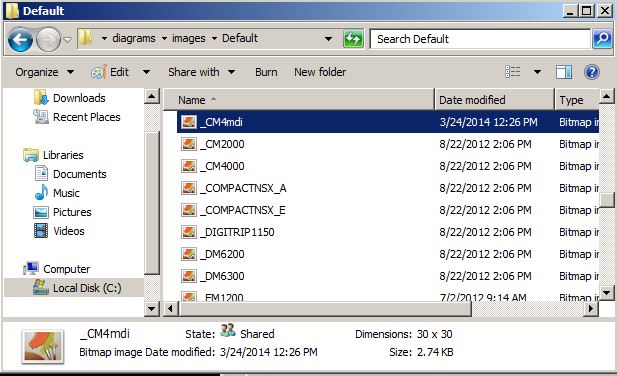Viewport: 617px width, 376px height.
Task: Click the change view icon
Action: [x=512, y=72]
